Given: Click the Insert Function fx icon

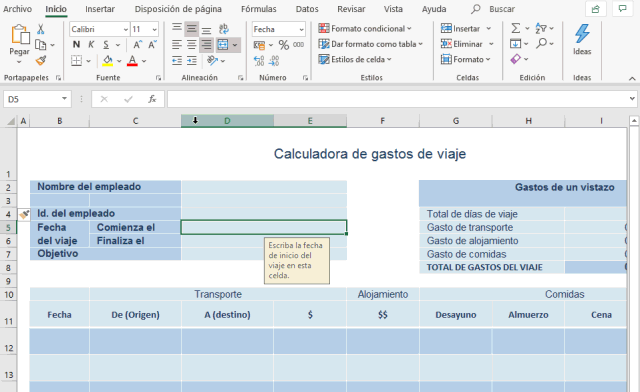Looking at the screenshot, I should coord(152,99).
